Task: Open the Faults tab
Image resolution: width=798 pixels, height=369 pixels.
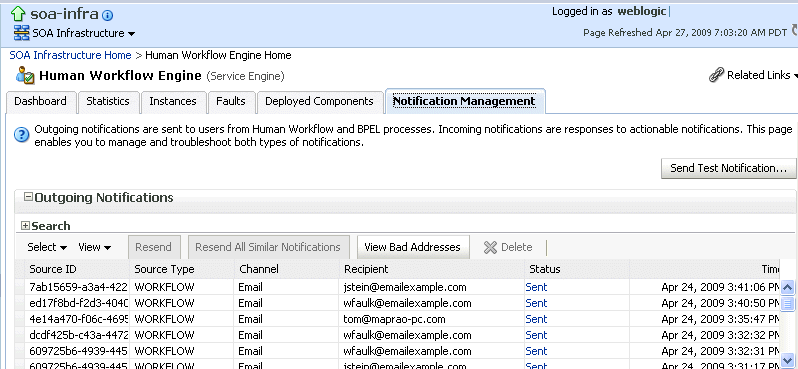Action: click(x=231, y=101)
